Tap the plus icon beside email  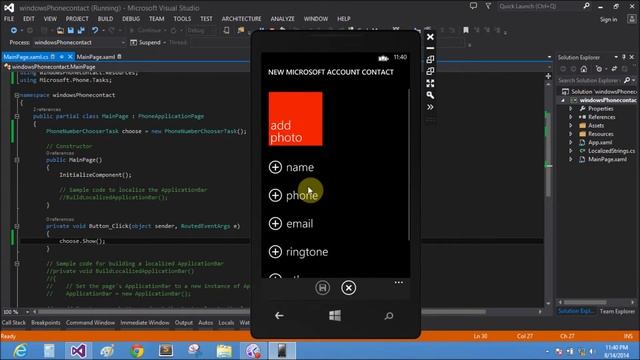click(275, 223)
